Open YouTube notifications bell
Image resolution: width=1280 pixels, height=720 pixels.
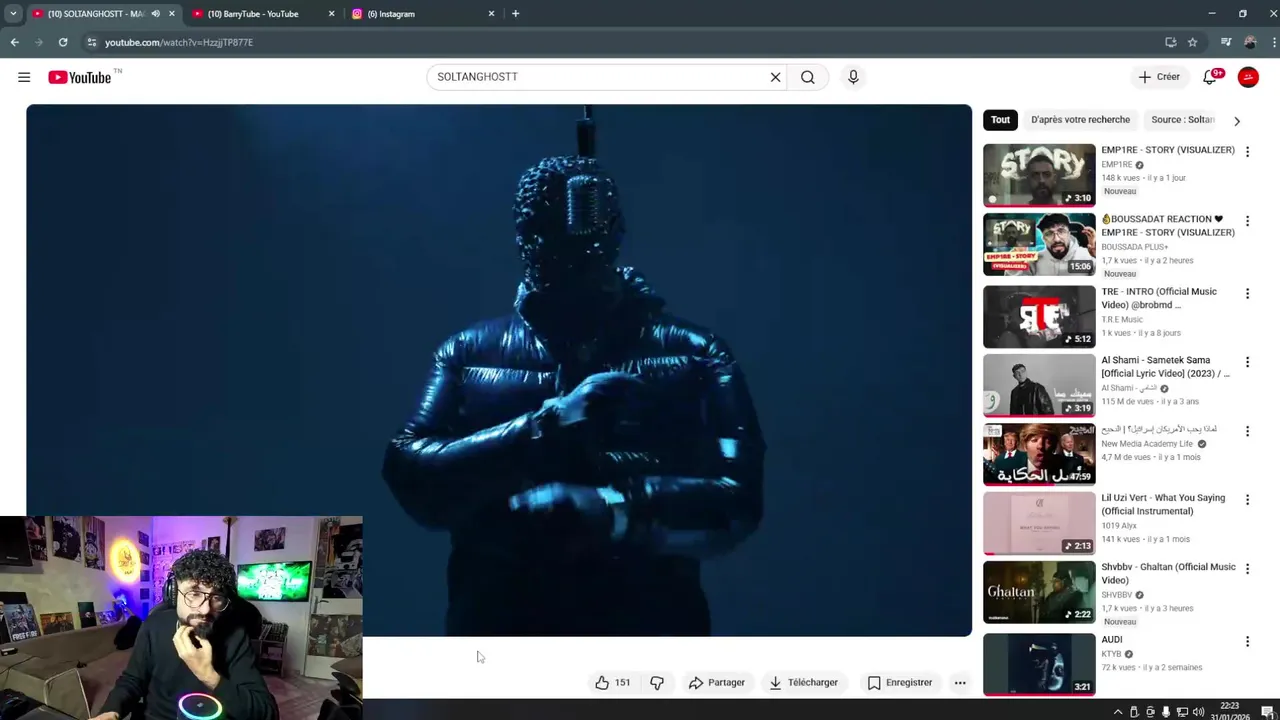click(x=1210, y=77)
